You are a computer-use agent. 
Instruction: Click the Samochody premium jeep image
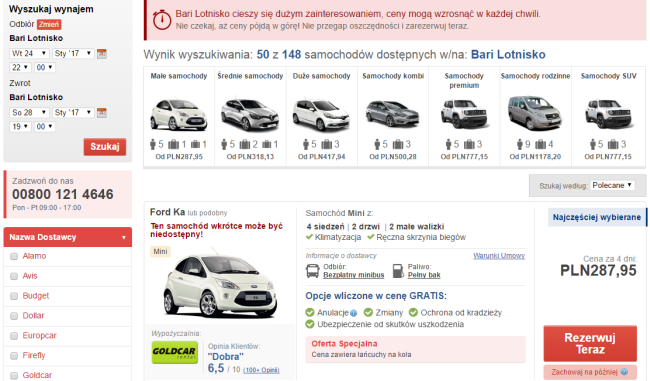point(464,114)
